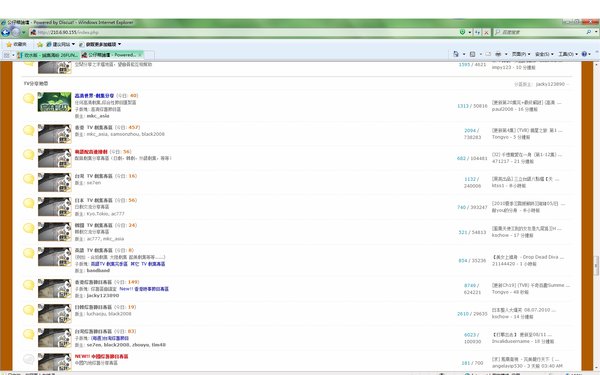
Task: Open the TV forum with (今日: 8)
Action: click(x=93, y=250)
